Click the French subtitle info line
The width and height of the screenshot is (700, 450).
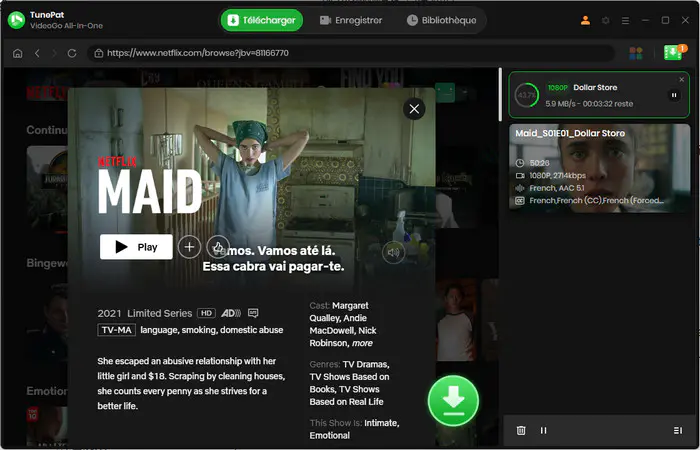(596, 200)
